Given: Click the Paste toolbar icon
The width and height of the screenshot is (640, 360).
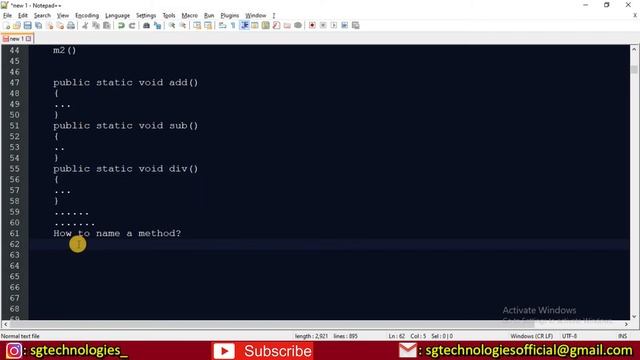Looking at the screenshot, I should (107, 25).
